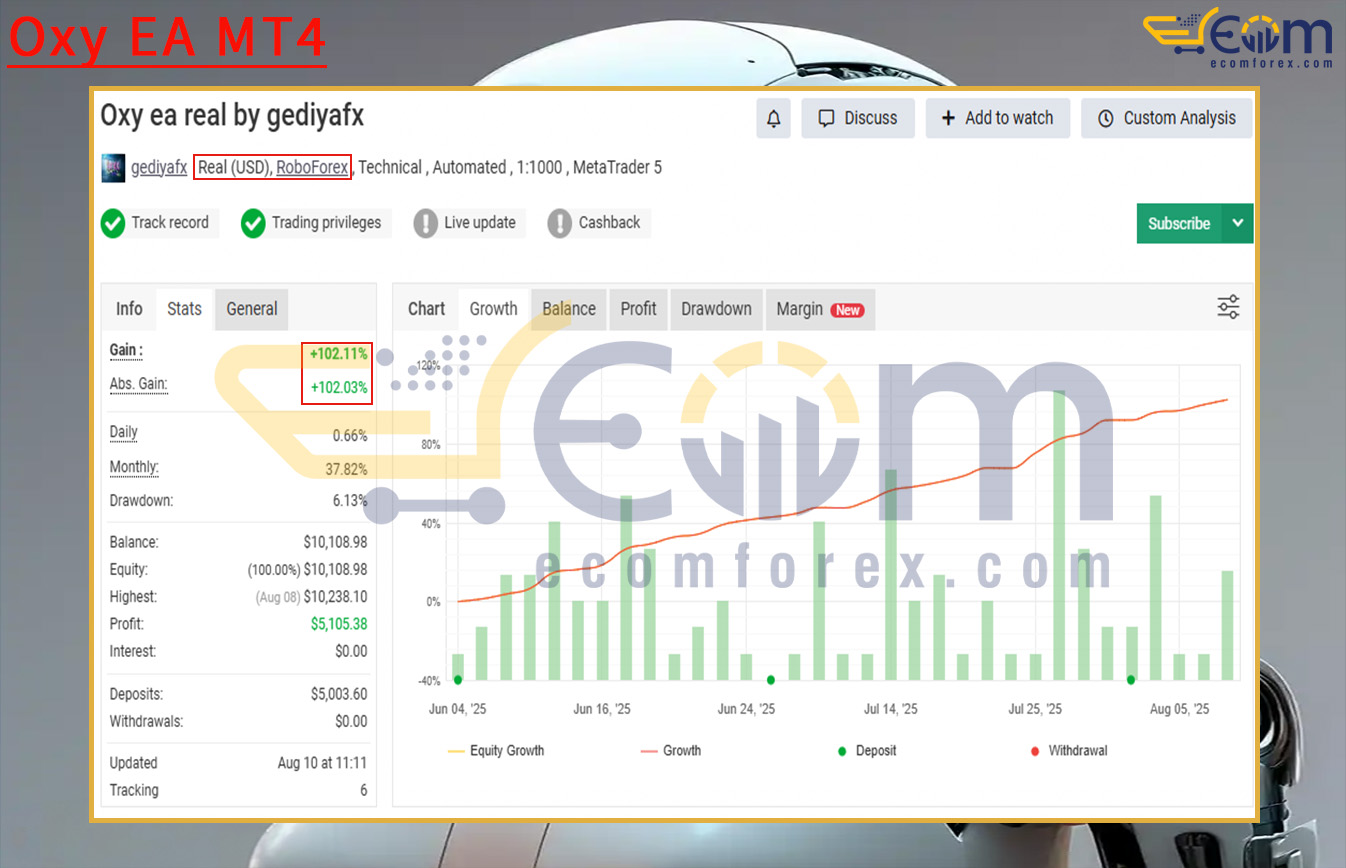
Task: Click the Abs. Gain label
Action: coord(138,384)
